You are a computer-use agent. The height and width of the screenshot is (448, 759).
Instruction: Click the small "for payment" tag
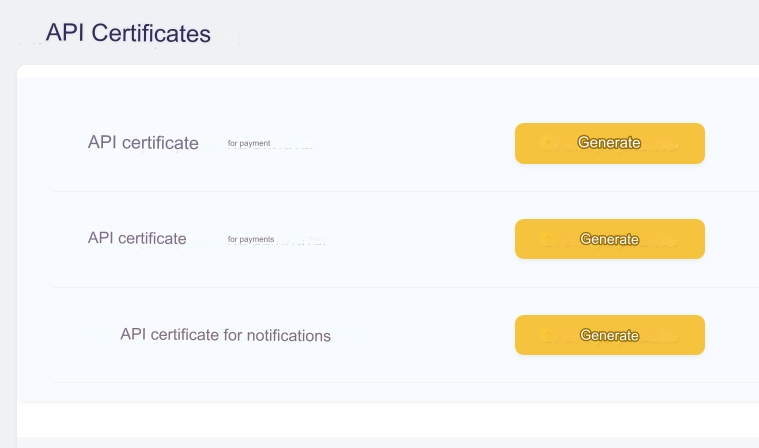coord(249,144)
